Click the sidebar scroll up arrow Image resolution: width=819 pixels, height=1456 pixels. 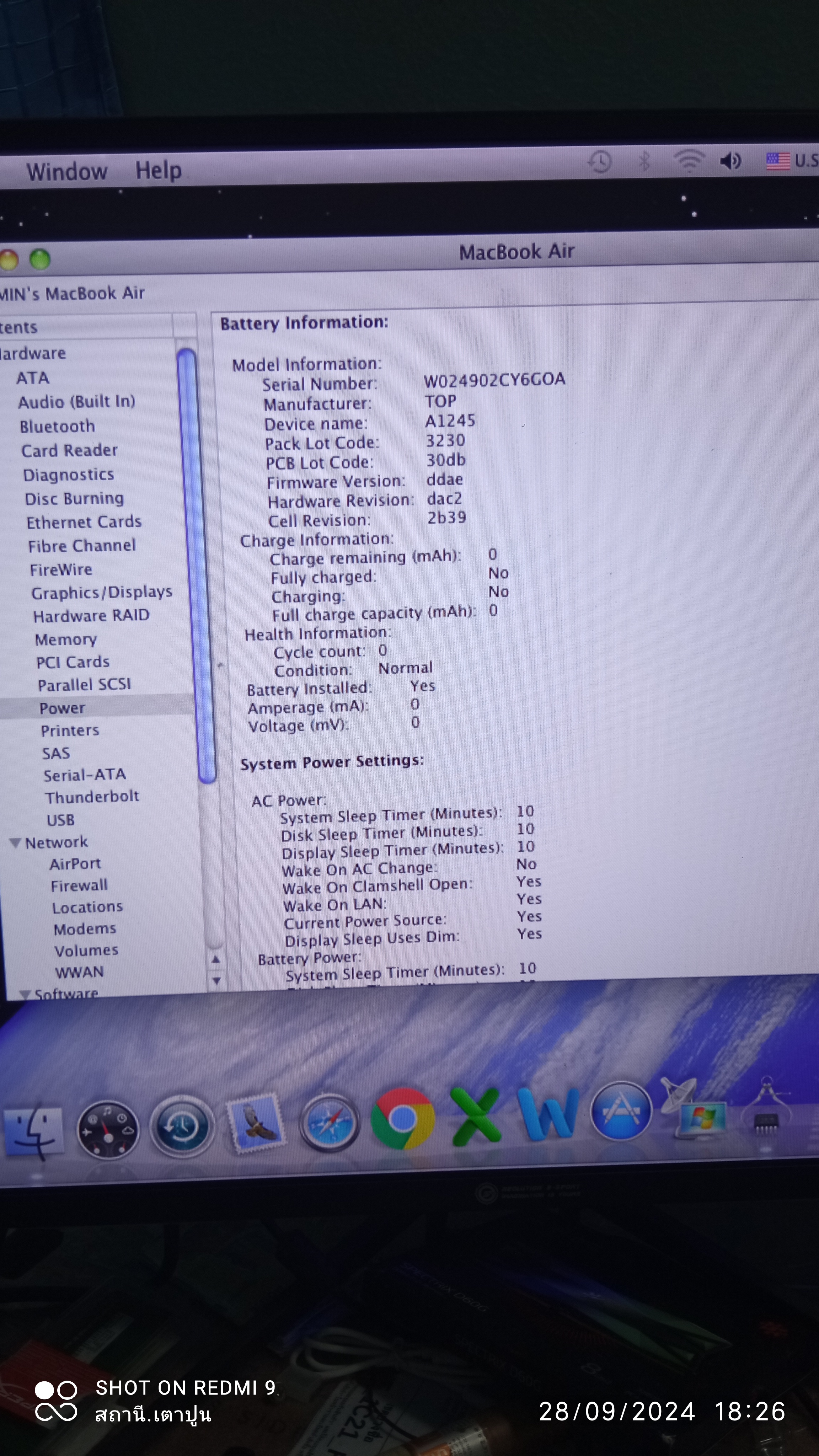point(215,959)
